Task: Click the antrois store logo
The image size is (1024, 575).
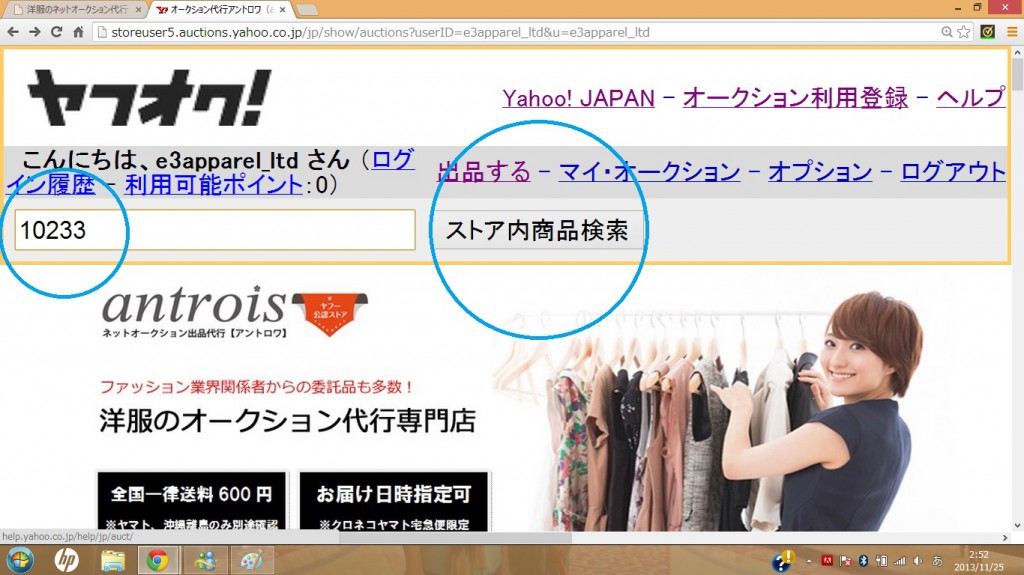Action: [194, 312]
